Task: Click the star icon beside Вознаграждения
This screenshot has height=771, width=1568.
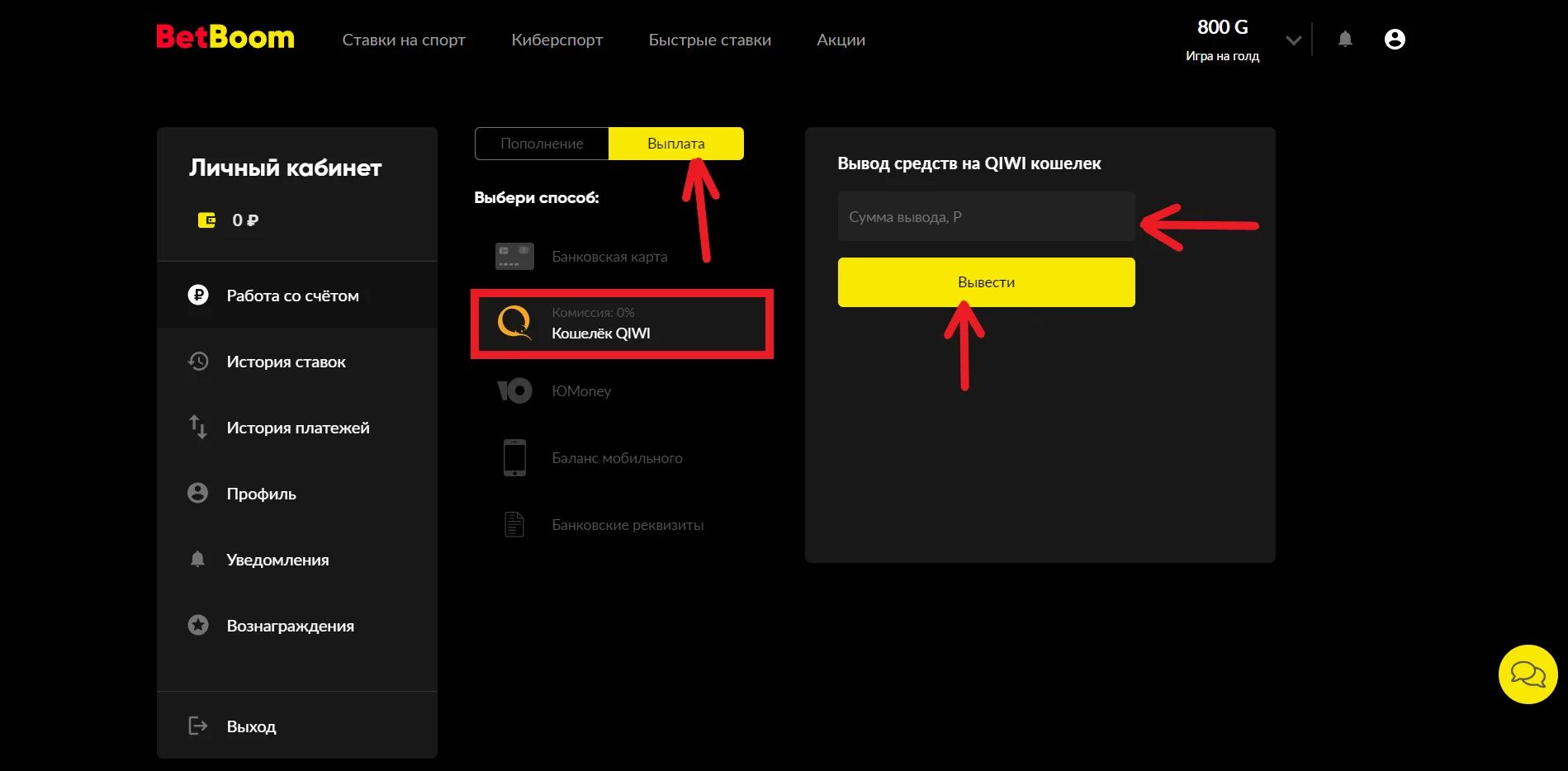Action: point(198,625)
